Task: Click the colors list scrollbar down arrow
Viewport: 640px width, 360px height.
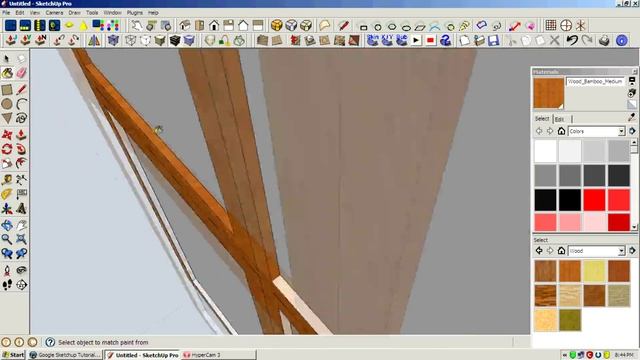Action: click(634, 227)
